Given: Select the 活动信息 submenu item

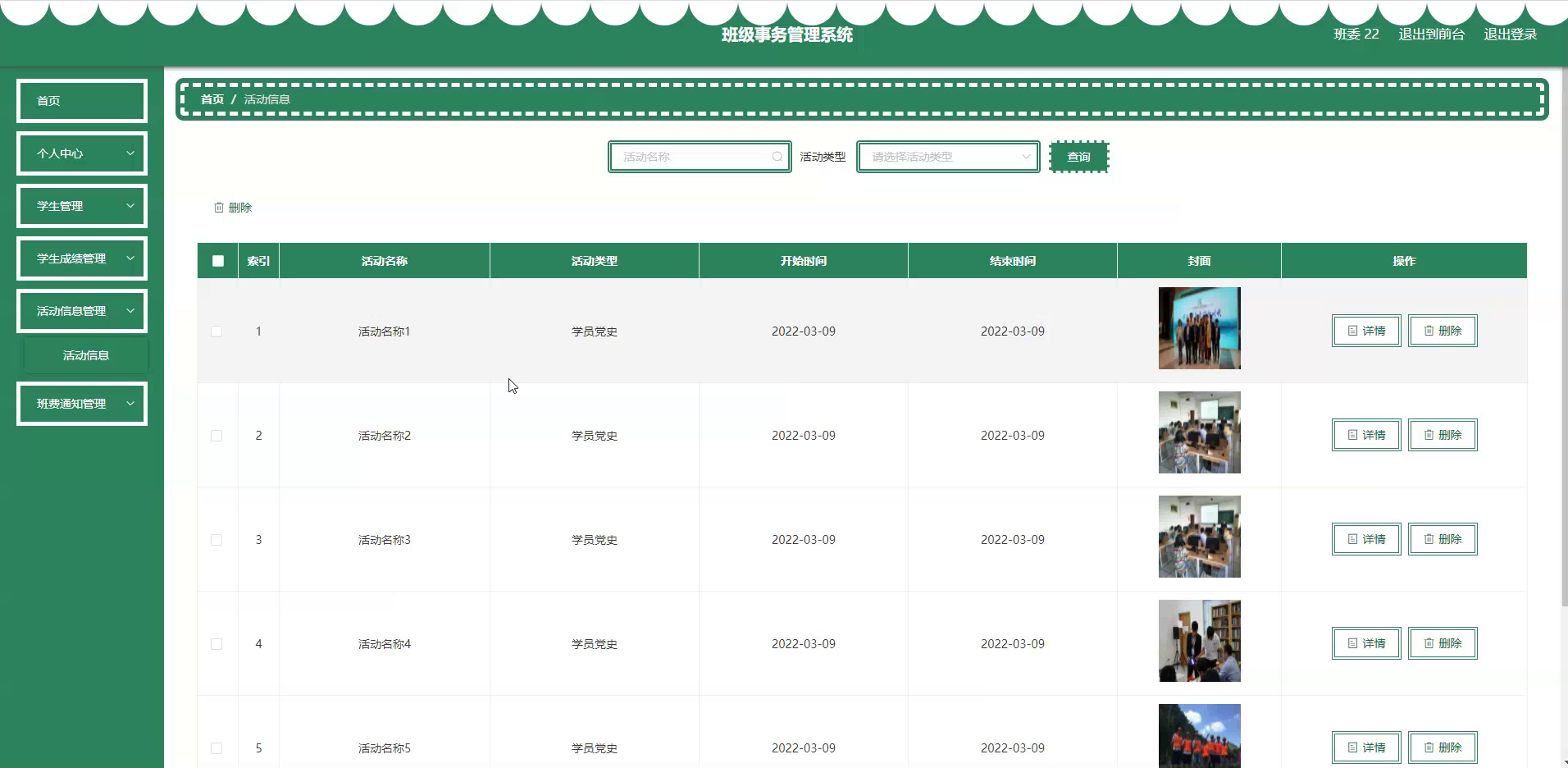Looking at the screenshot, I should point(86,355).
